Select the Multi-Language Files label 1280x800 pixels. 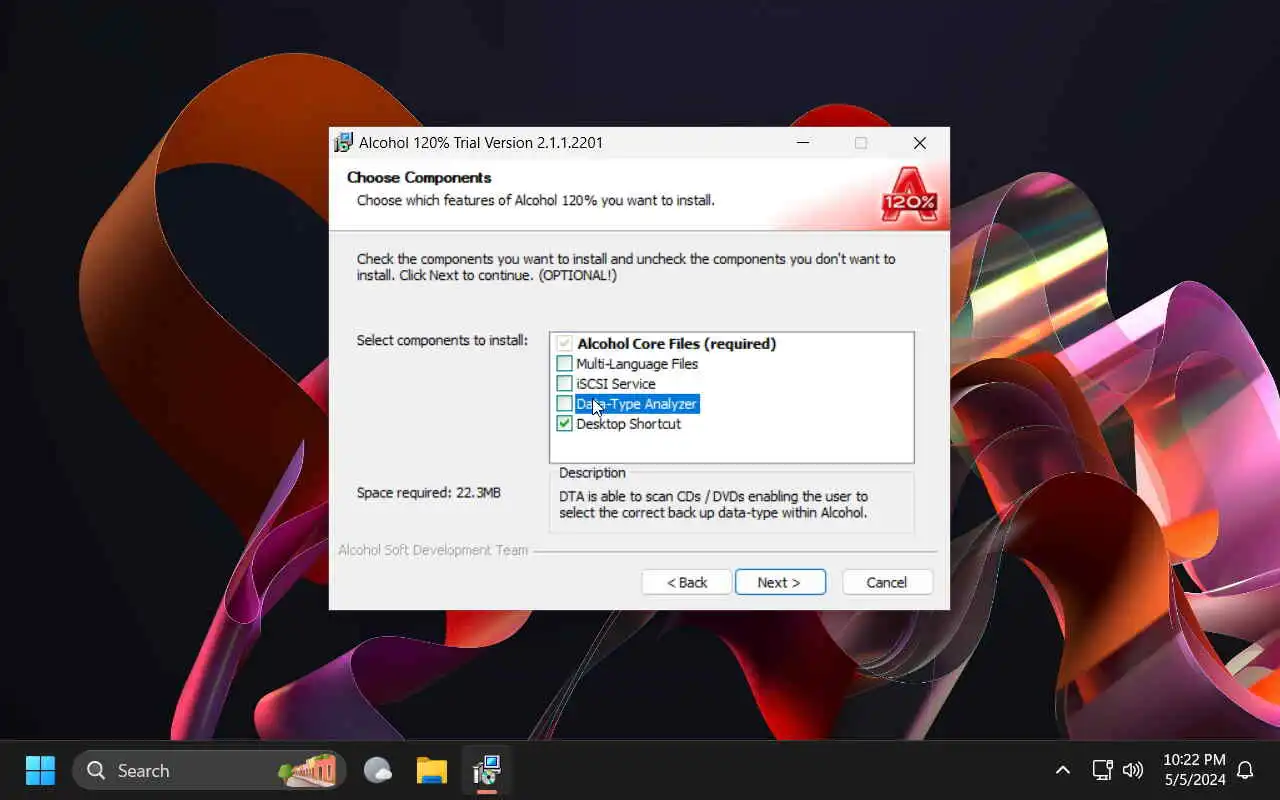[637, 364]
